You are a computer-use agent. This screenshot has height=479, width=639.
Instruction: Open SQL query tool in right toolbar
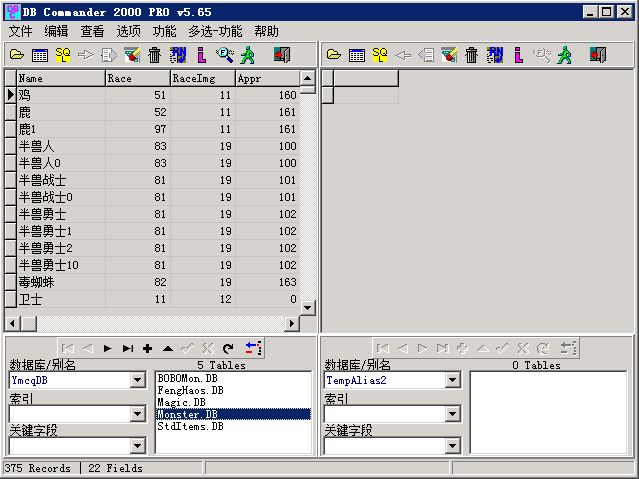380,55
